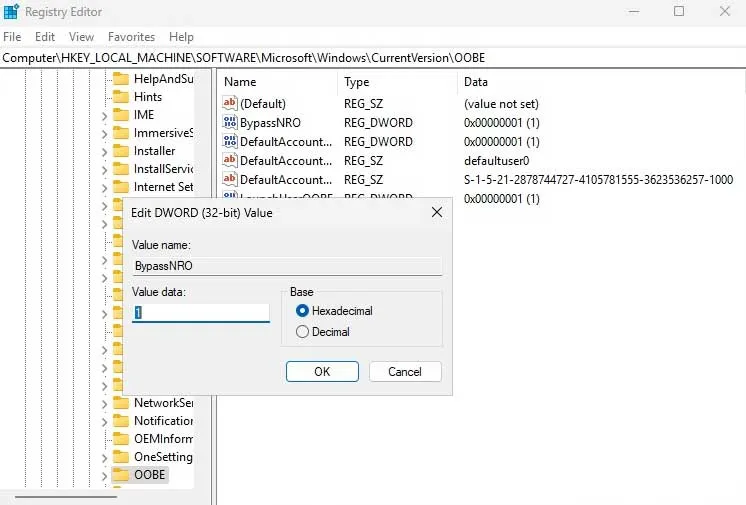
Task: Select the Decimal base option
Action: pyautogui.click(x=323, y=332)
